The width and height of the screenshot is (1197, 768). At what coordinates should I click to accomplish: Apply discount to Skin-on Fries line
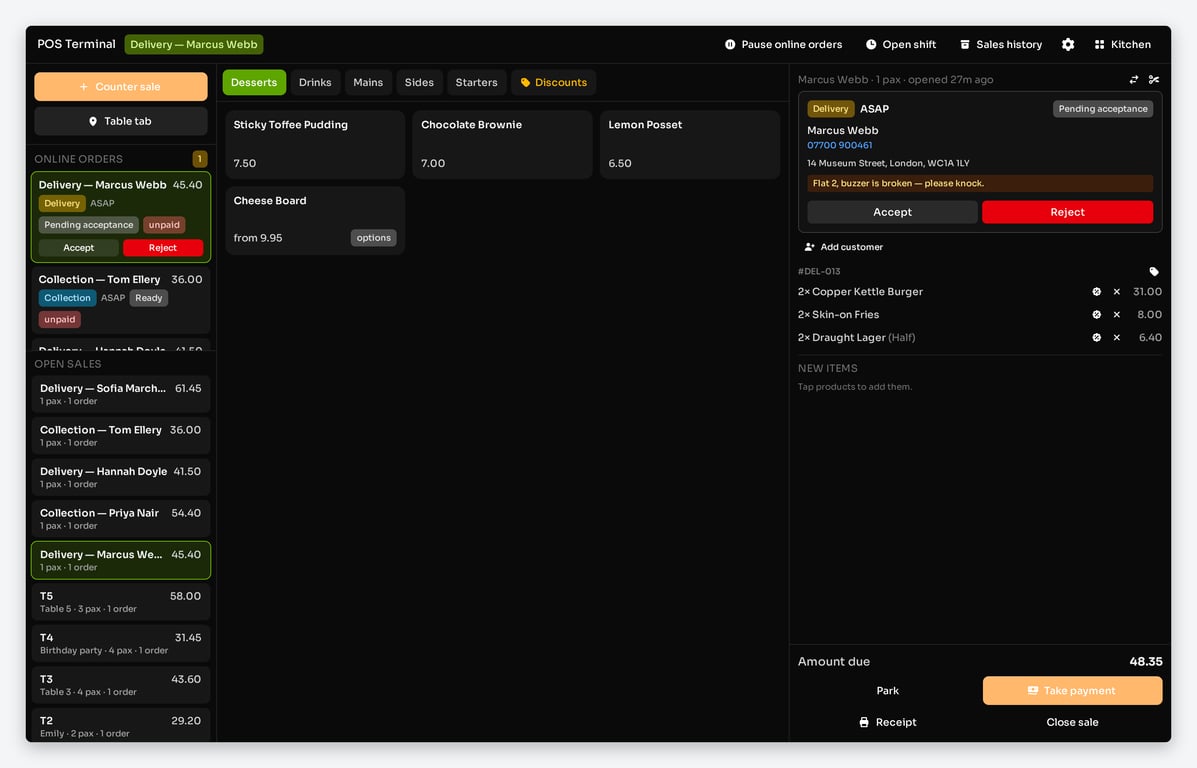1096,315
